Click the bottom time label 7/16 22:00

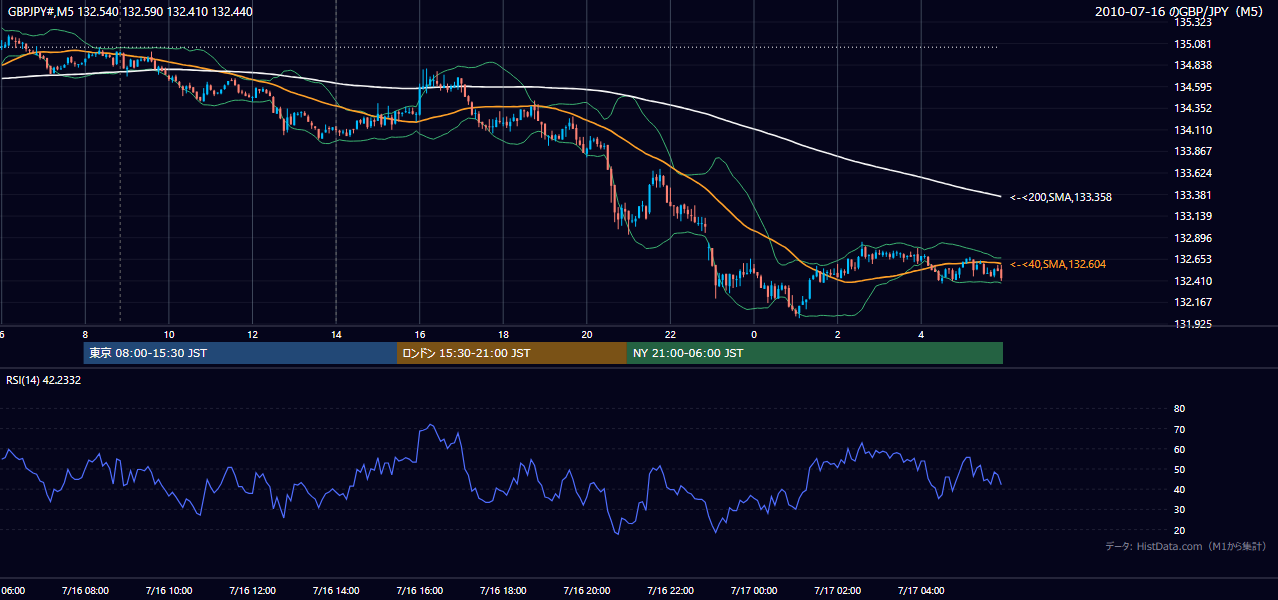pos(671,590)
